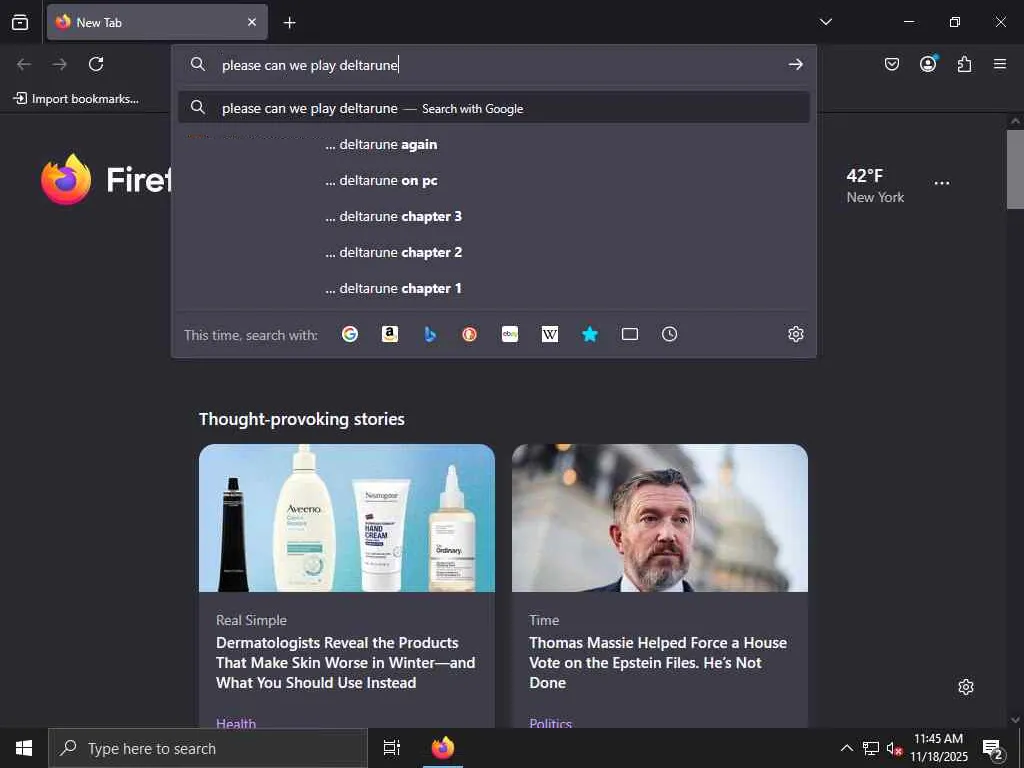Viewport: 1024px width, 768px height.
Task: Search with eBay one-off icon
Action: click(510, 334)
